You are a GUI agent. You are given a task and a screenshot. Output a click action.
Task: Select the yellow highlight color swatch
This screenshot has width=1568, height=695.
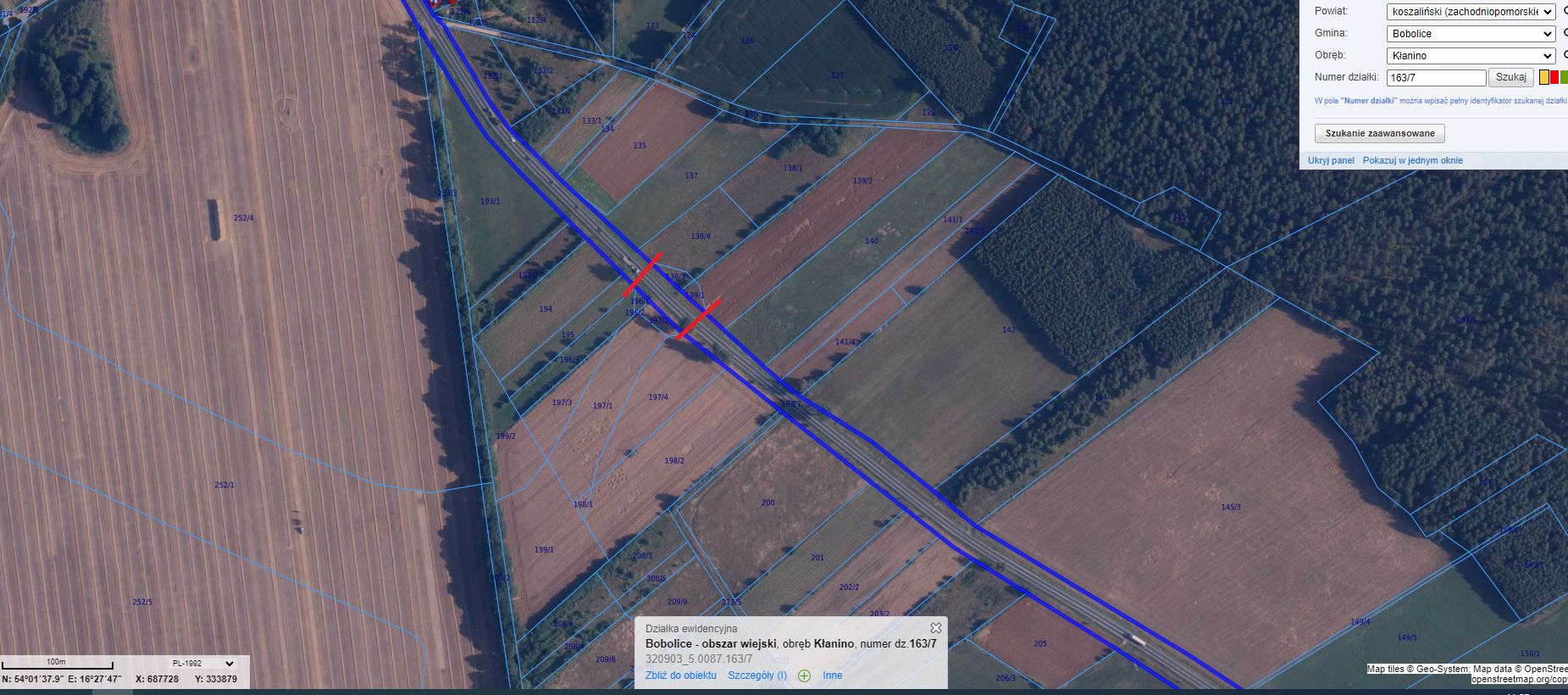pyautogui.click(x=1543, y=77)
